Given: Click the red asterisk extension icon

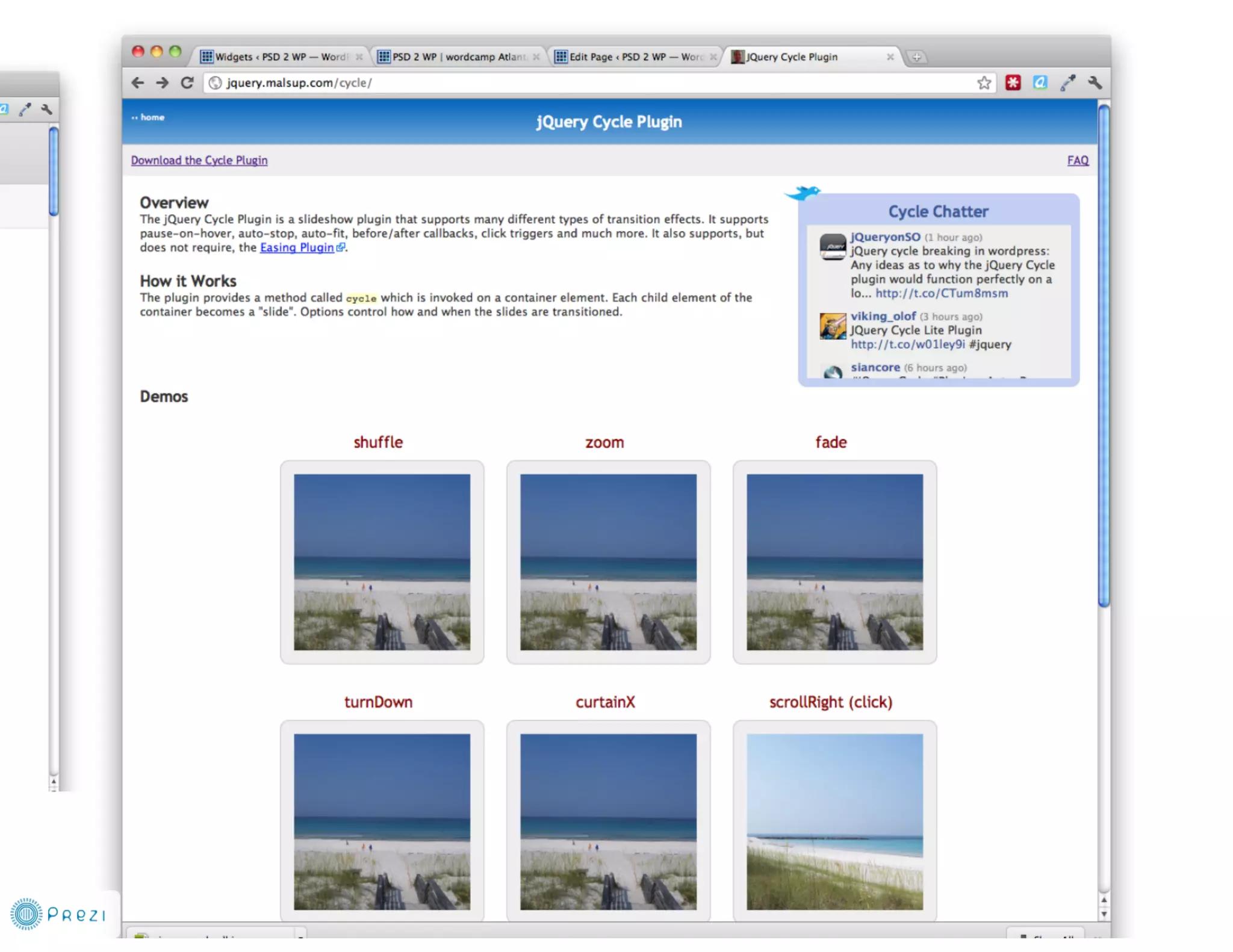Looking at the screenshot, I should click(1013, 82).
